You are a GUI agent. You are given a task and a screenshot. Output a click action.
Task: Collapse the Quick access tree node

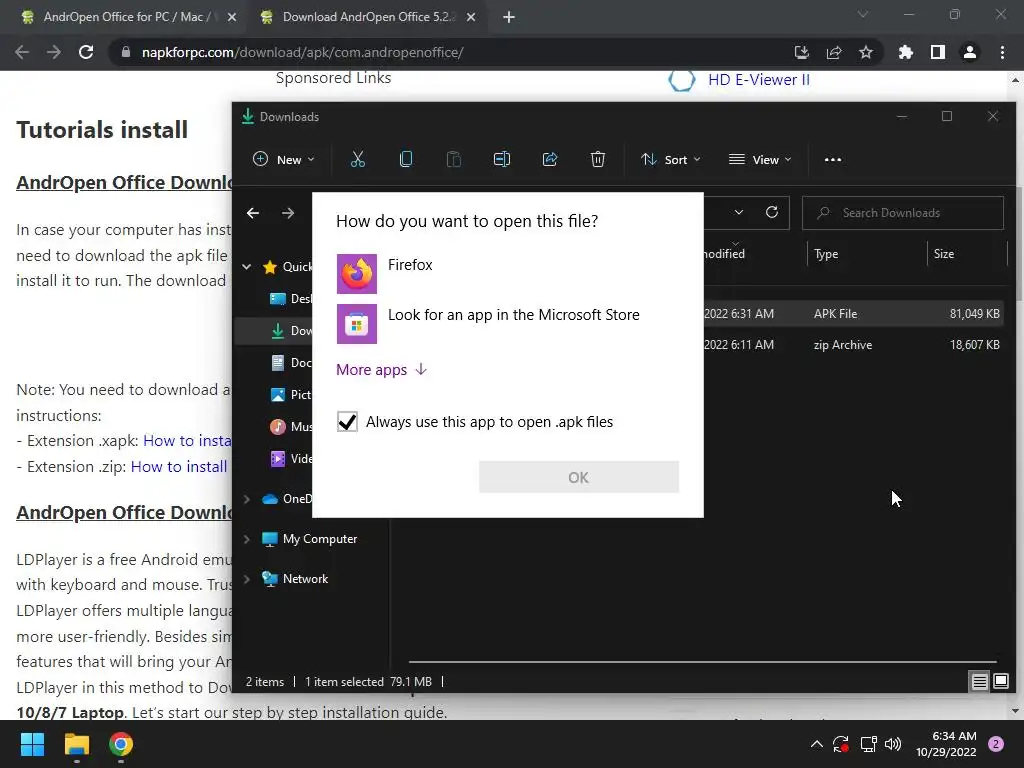[x=247, y=266]
